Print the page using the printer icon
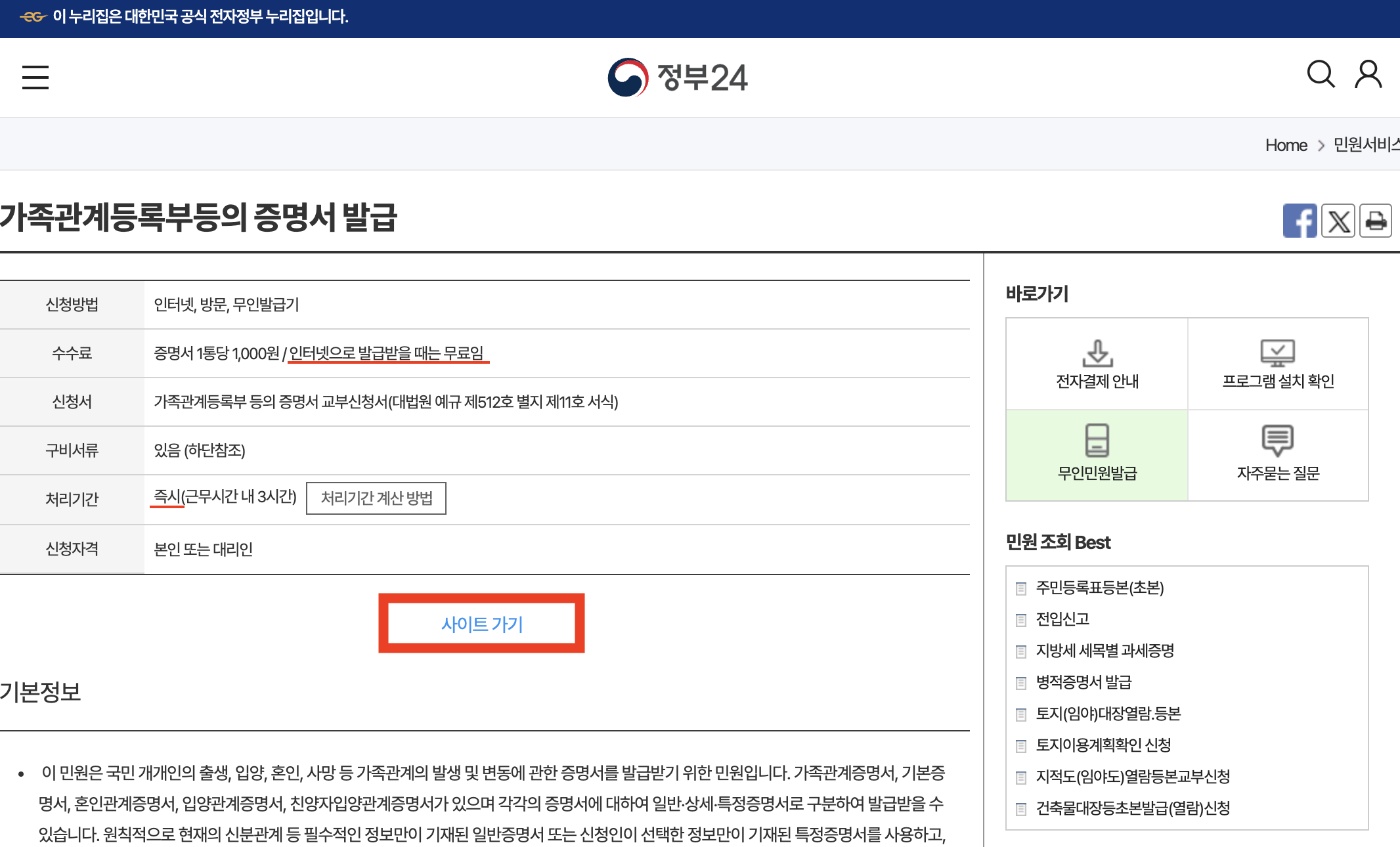Screen dimensions: 1400x847 tap(1376, 221)
